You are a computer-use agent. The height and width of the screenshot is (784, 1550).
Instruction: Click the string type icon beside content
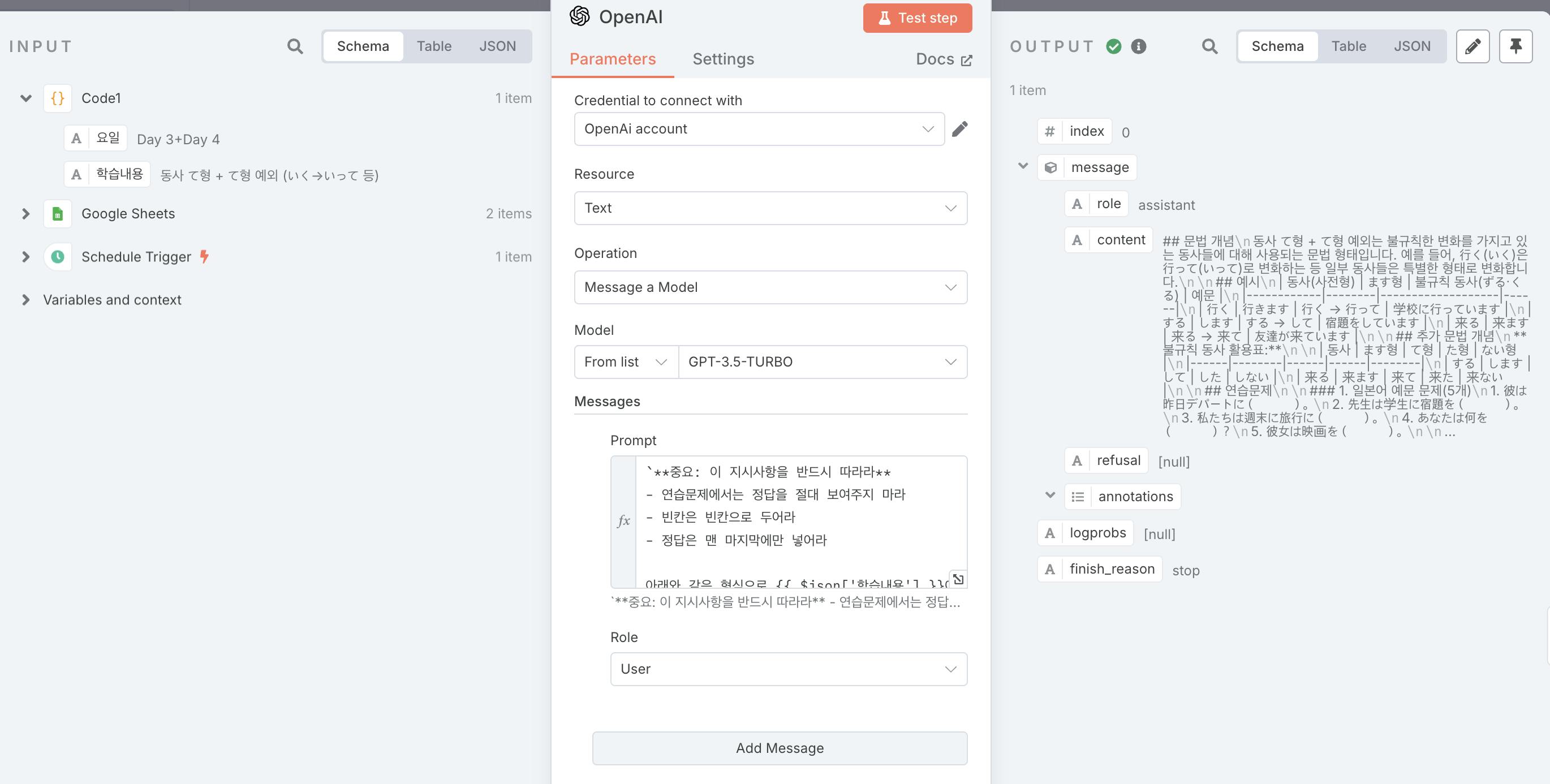coord(1077,240)
